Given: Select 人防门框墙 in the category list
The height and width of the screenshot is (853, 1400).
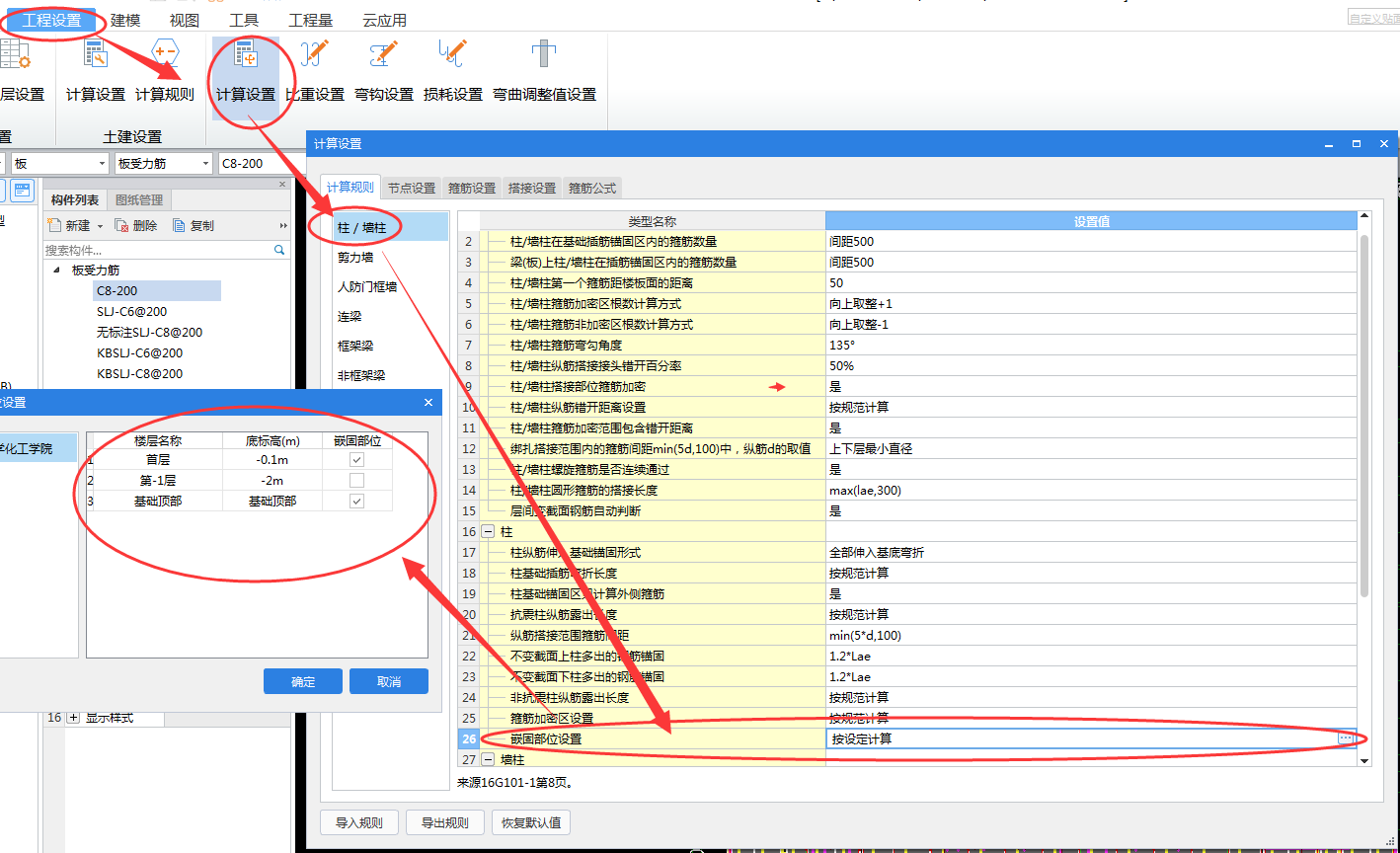Looking at the screenshot, I should (390, 286).
